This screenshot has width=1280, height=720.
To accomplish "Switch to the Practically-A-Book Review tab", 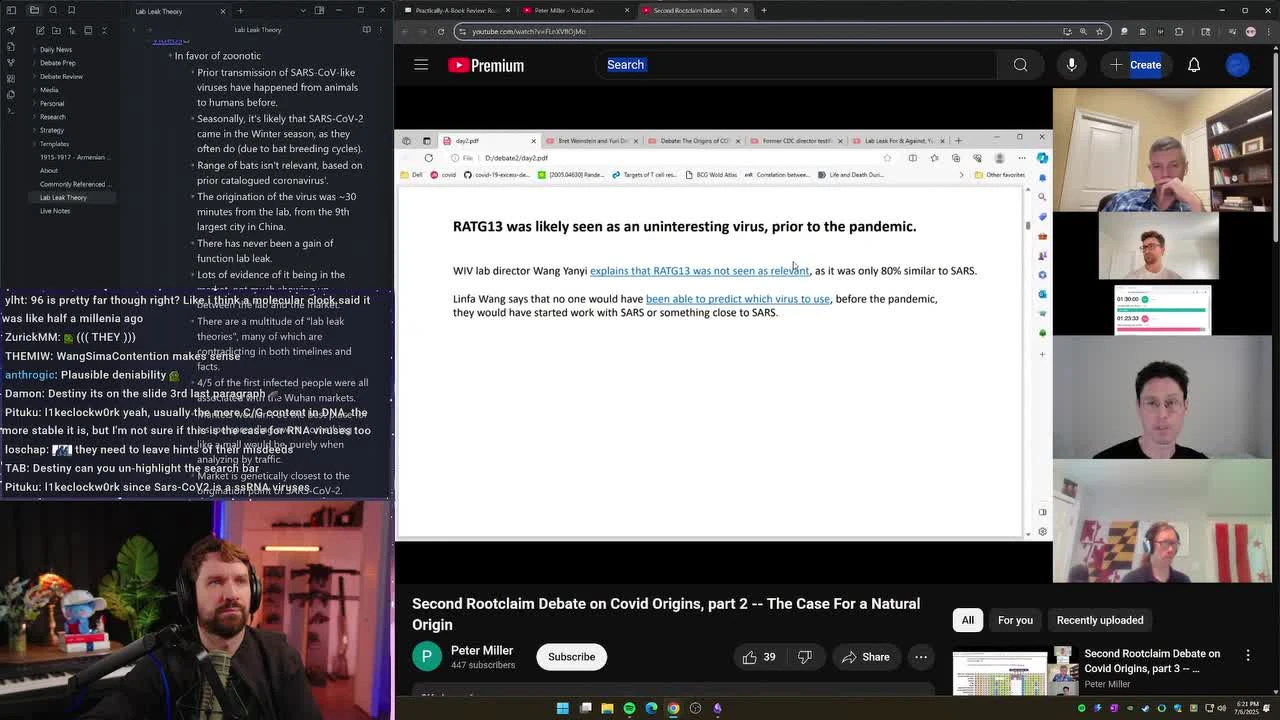I will coord(456,10).
